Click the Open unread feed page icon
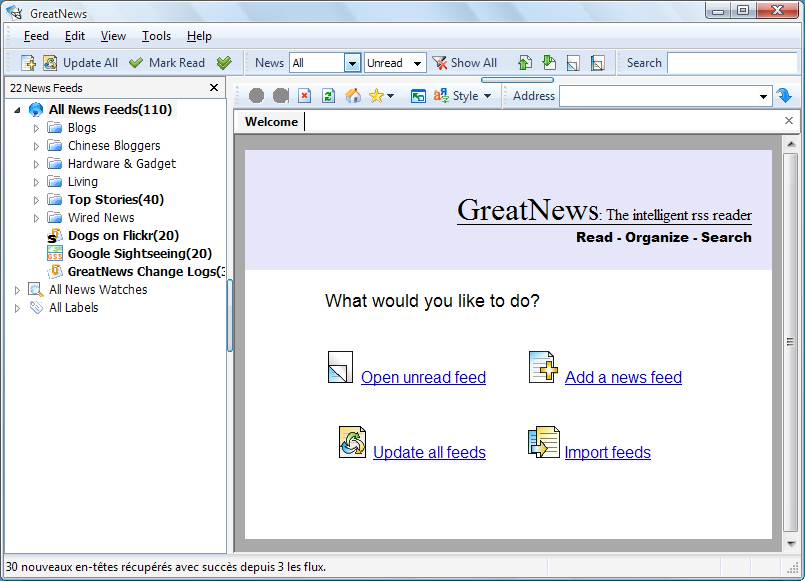Viewport: 805px width, 581px height. tap(340, 367)
